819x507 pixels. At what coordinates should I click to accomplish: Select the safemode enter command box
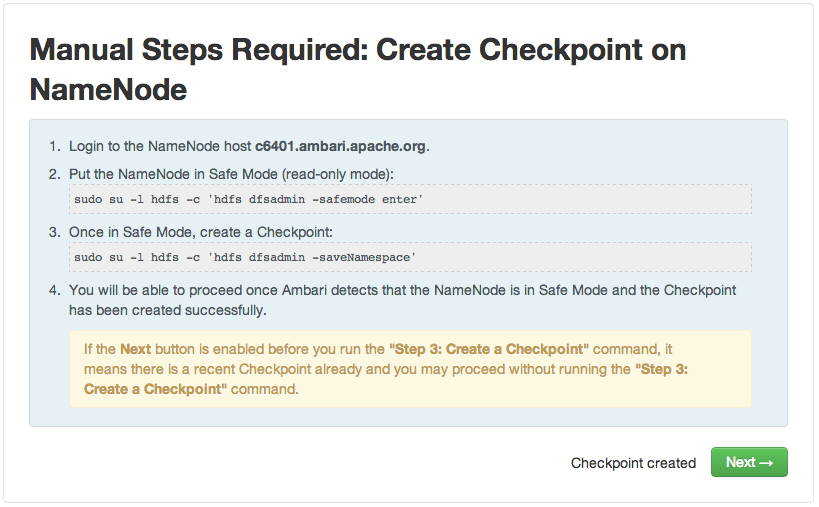(x=410, y=199)
